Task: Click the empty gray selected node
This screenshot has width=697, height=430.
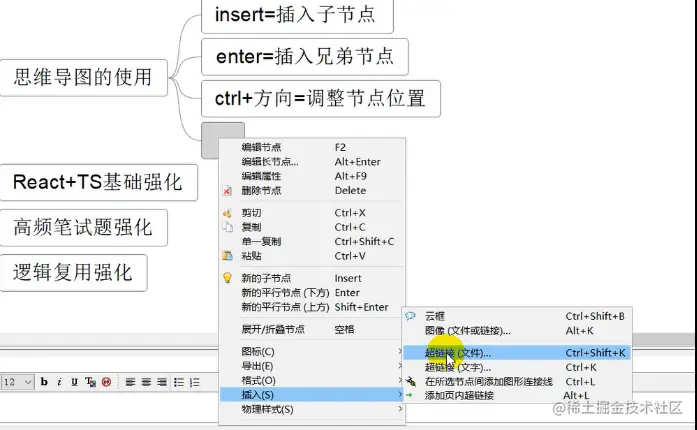Action: click(223, 130)
